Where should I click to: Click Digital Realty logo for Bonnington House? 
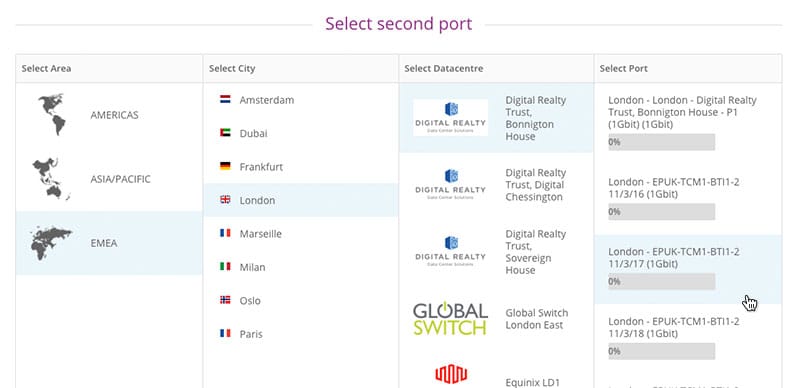450,118
